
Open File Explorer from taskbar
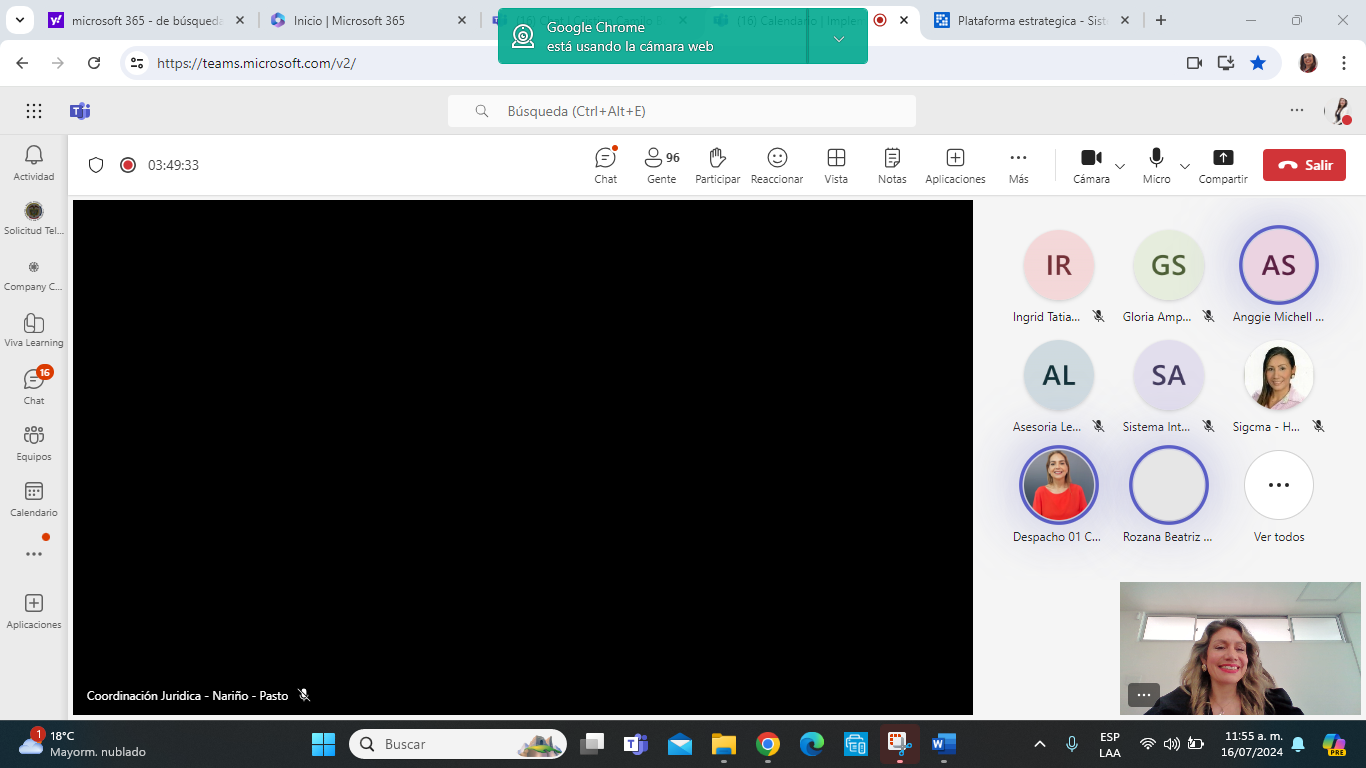coord(723,744)
